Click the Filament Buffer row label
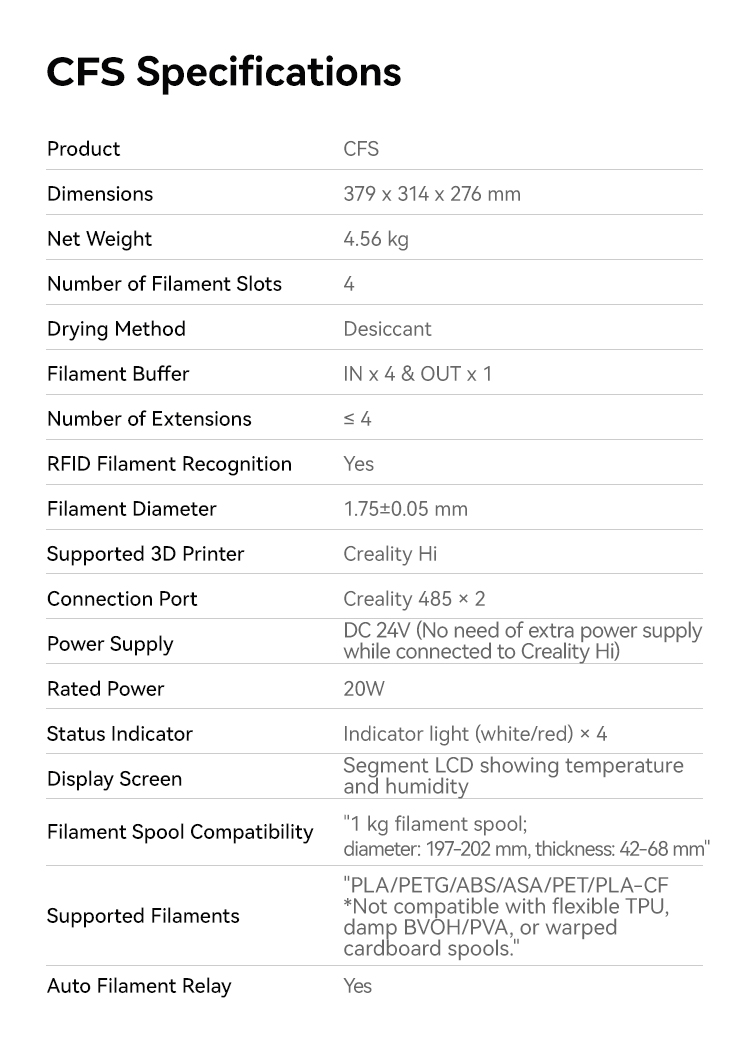 (x=118, y=374)
